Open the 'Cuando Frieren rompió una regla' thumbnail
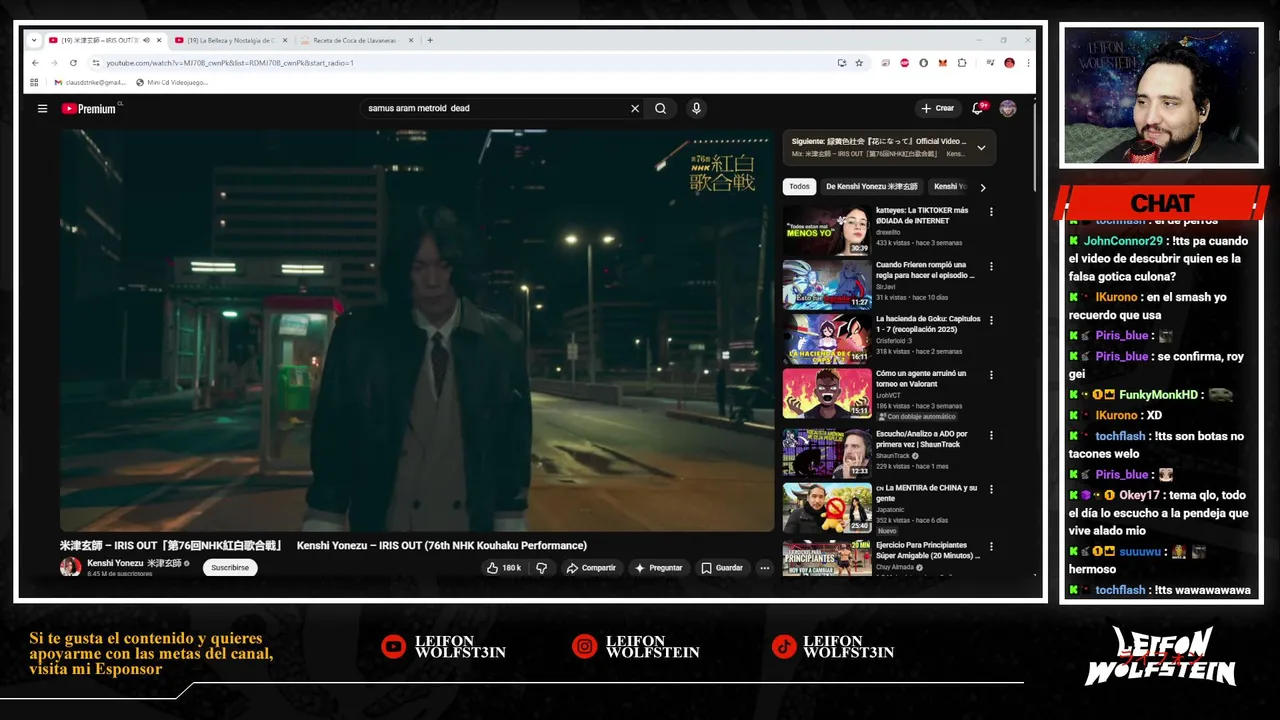 pyautogui.click(x=827, y=284)
